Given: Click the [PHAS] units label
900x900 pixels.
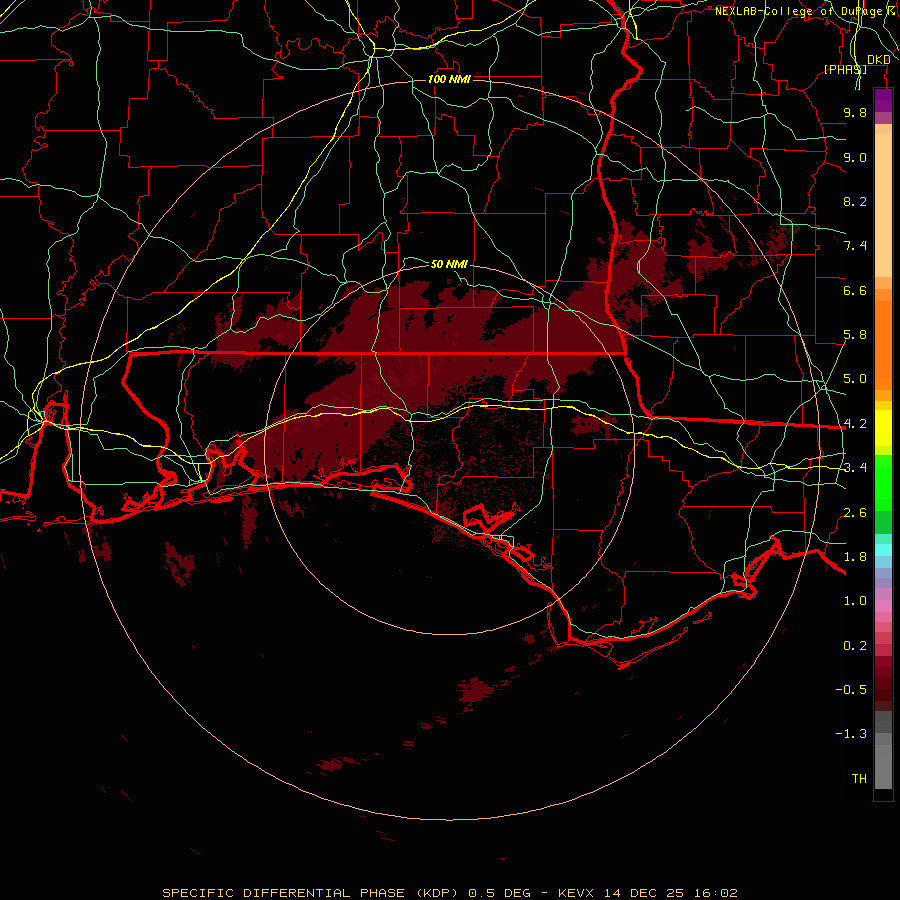Looking at the screenshot, I should 845,69.
